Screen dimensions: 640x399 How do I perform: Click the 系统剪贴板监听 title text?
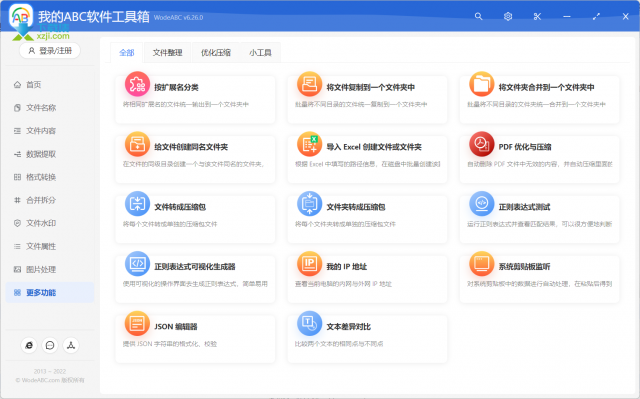[x=524, y=266]
